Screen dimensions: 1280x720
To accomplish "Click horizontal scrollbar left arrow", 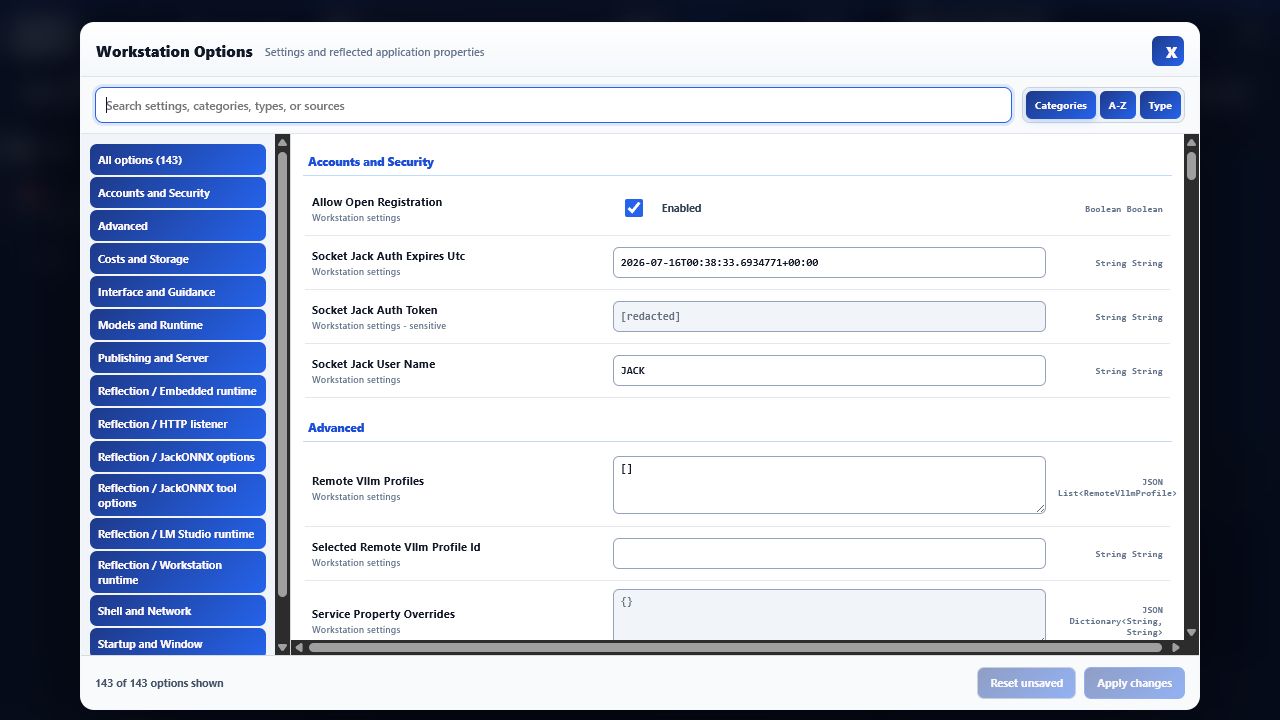I will (298, 648).
